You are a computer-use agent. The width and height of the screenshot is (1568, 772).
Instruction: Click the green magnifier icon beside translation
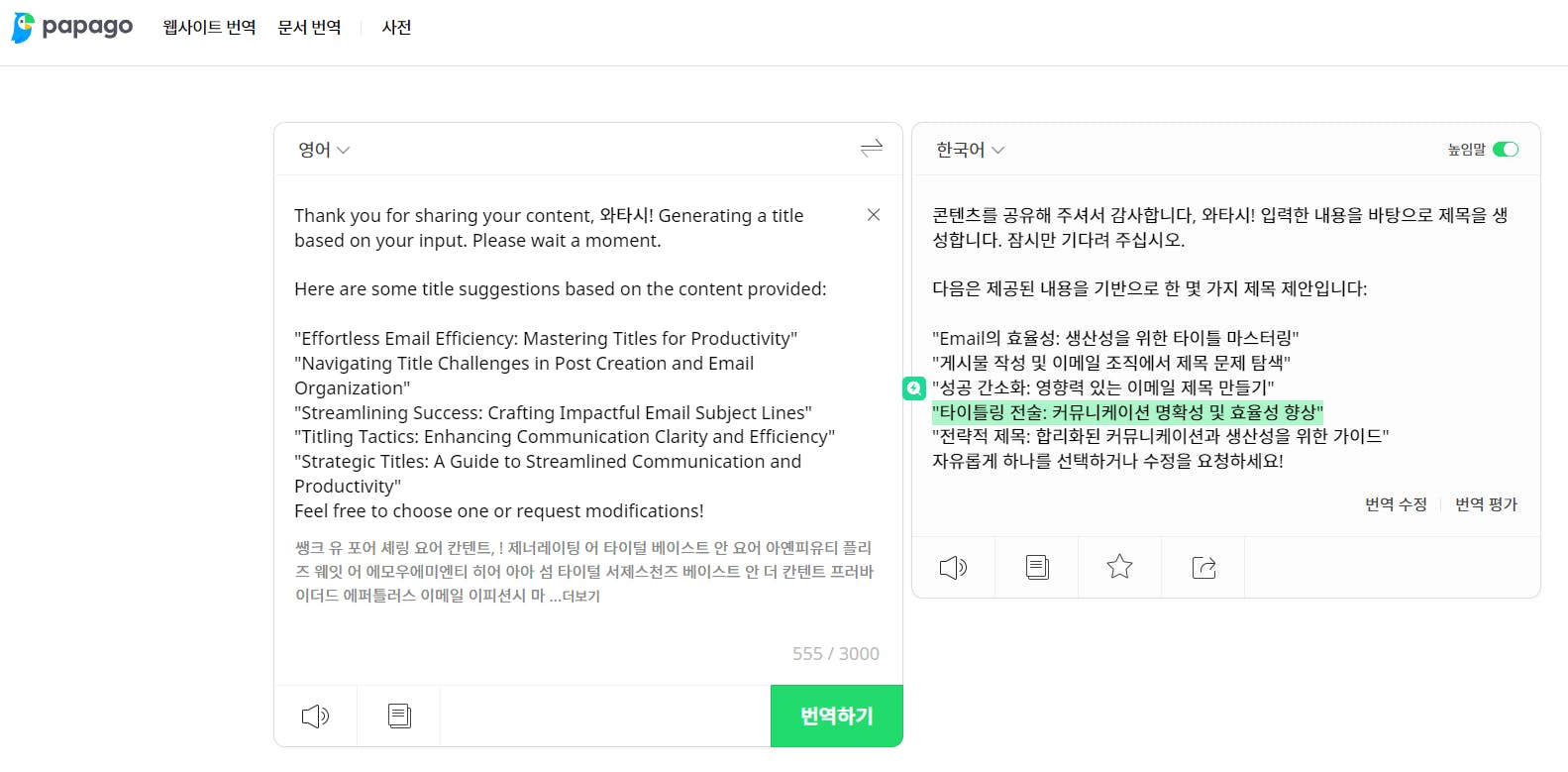914,388
